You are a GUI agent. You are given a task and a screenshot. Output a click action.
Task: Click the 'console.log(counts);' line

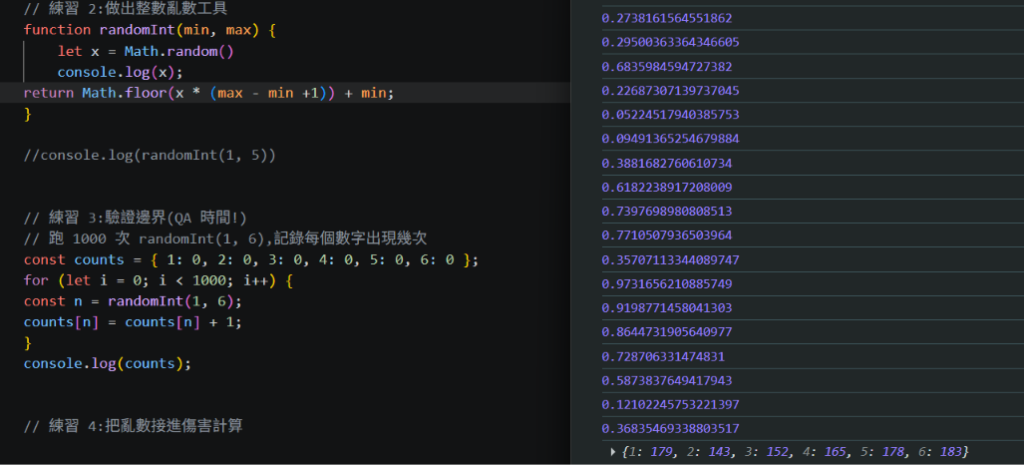click(108, 363)
